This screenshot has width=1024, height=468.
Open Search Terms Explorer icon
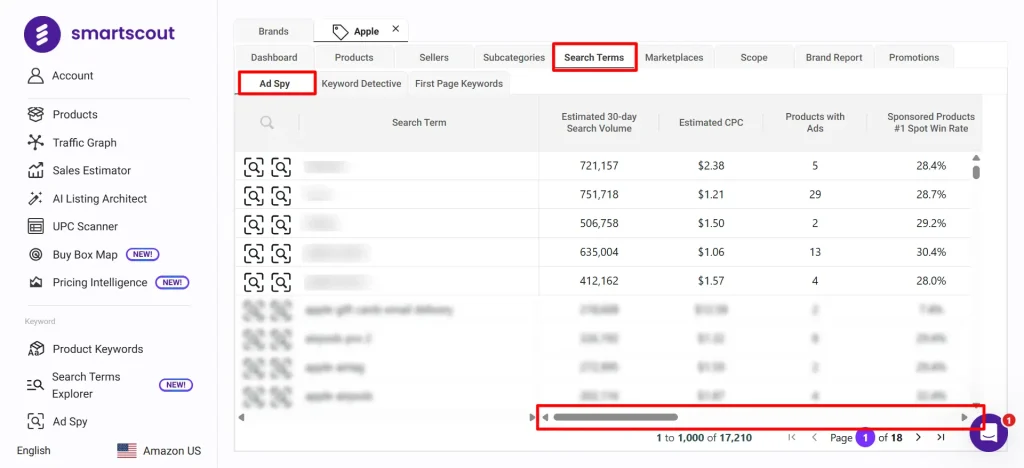tap(35, 385)
